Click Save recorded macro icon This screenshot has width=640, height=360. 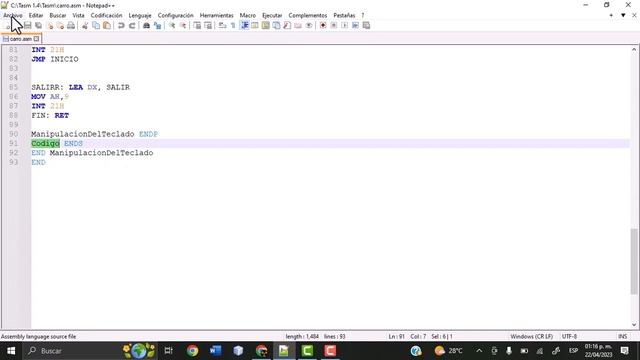(x=366, y=25)
